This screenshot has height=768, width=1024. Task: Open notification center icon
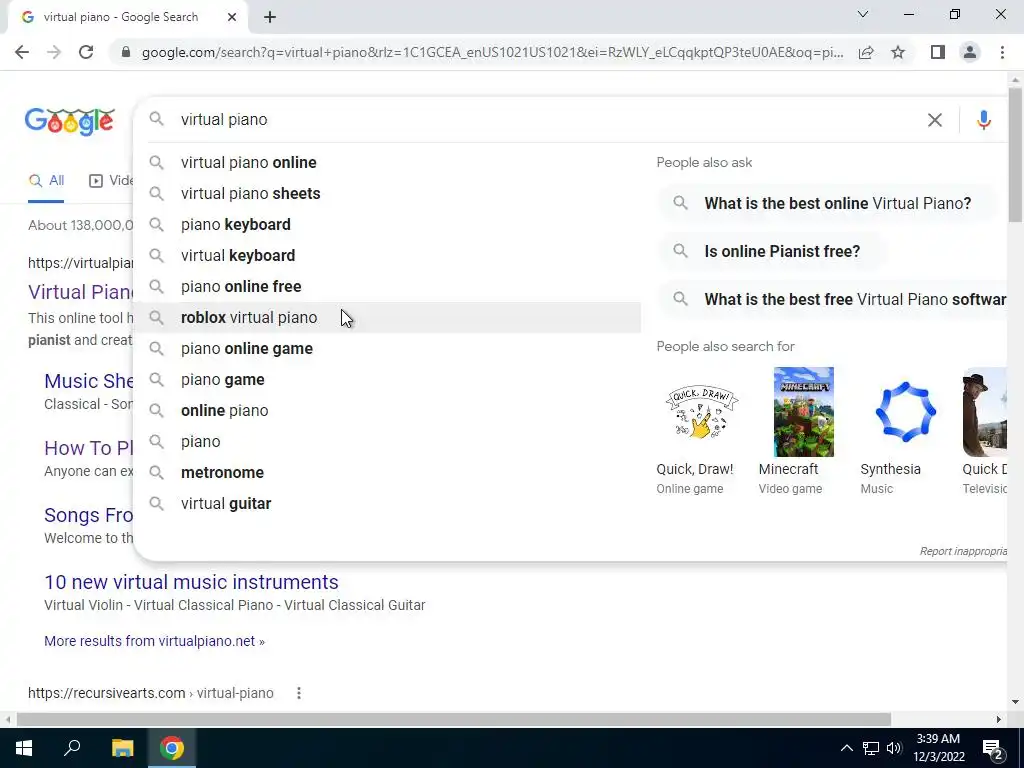993,749
